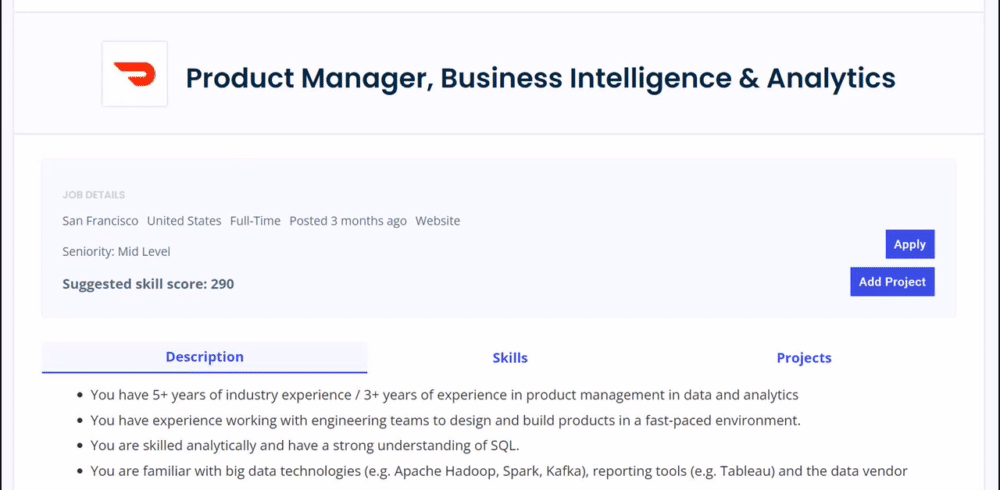This screenshot has width=1000, height=490.
Task: Click the Product Manager job title heading
Action: [541, 78]
